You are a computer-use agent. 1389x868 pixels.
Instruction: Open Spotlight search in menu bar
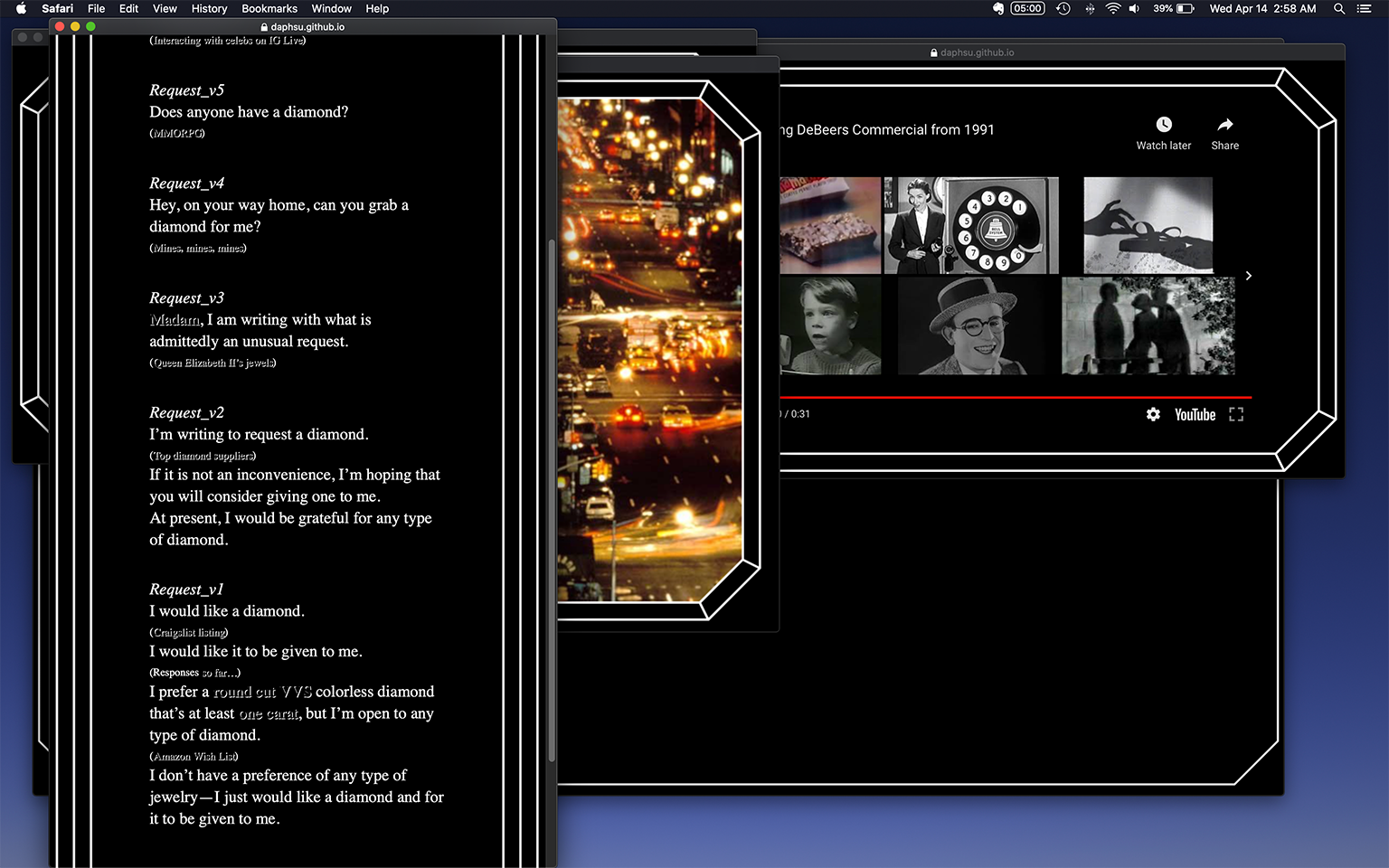(1339, 9)
